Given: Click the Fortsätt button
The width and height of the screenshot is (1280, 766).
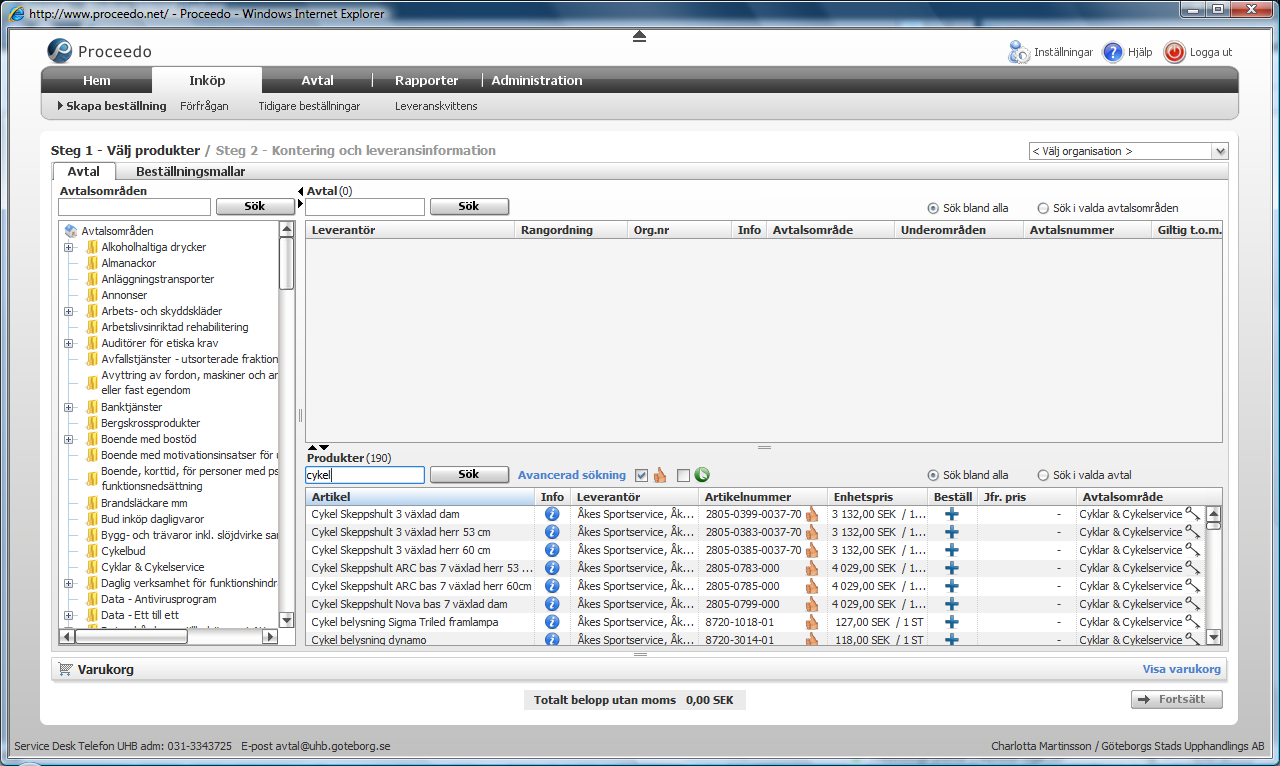Looking at the screenshot, I should point(1177,700).
